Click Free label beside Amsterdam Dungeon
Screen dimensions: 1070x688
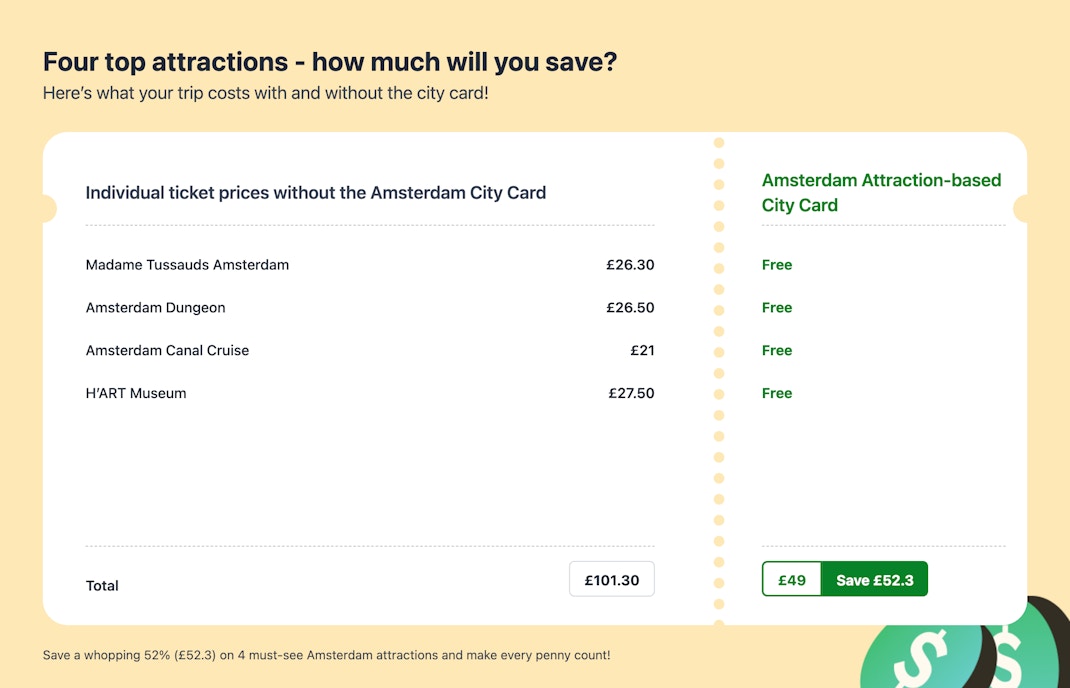[777, 308]
